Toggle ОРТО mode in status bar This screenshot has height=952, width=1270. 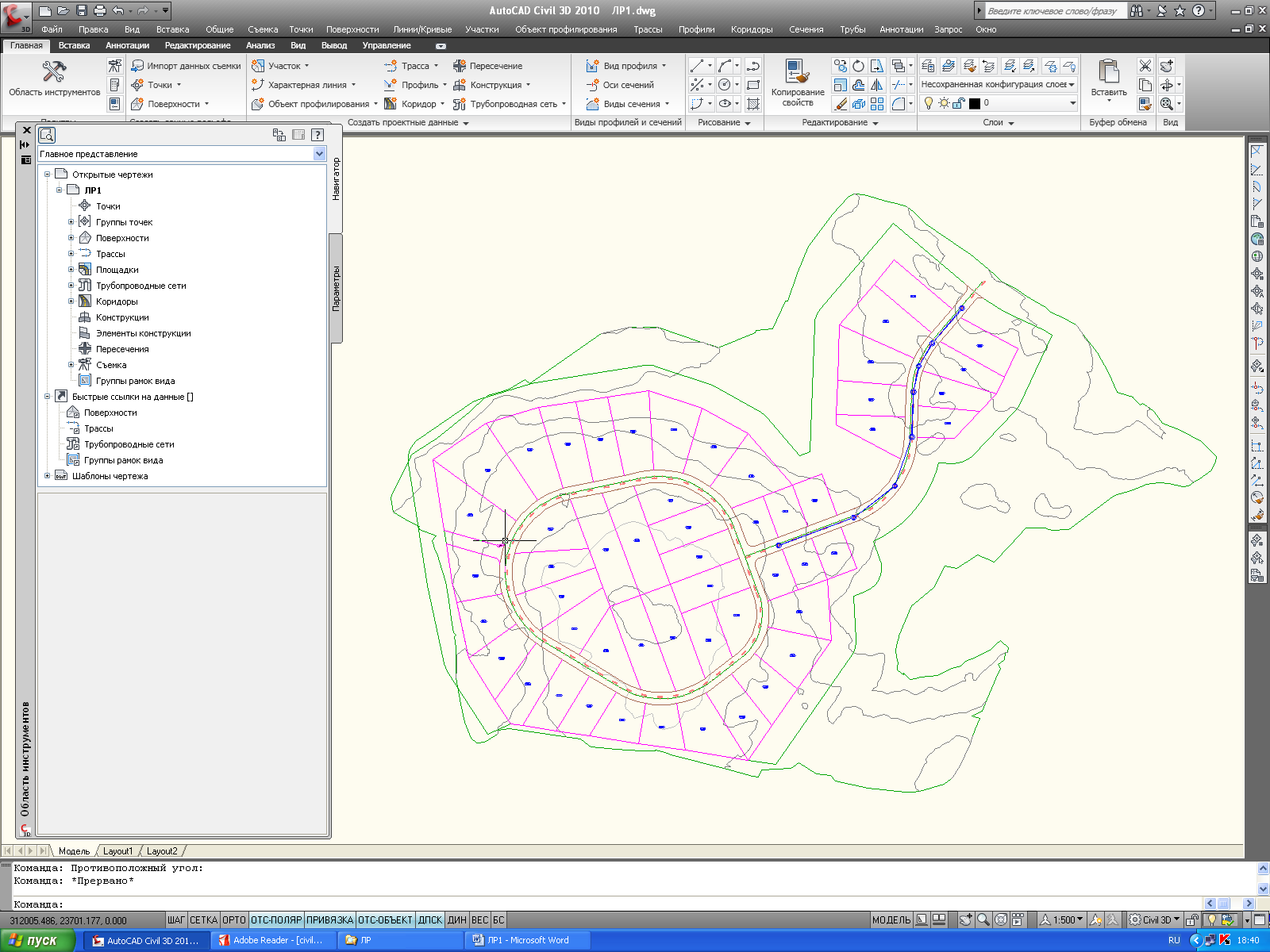pos(233,920)
